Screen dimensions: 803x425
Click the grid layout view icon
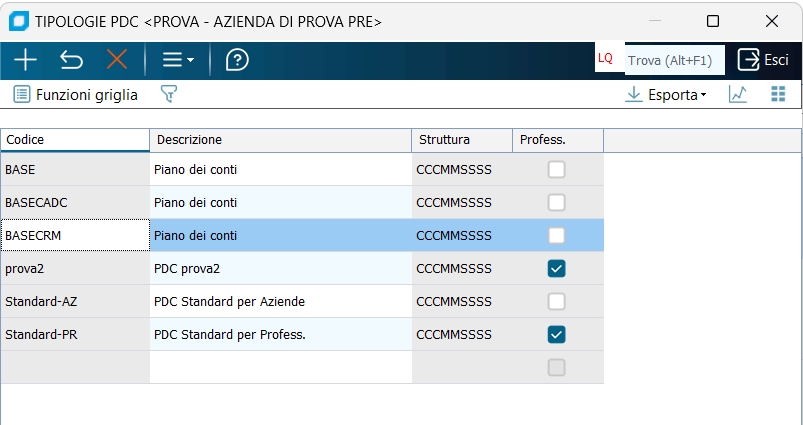tap(778, 94)
